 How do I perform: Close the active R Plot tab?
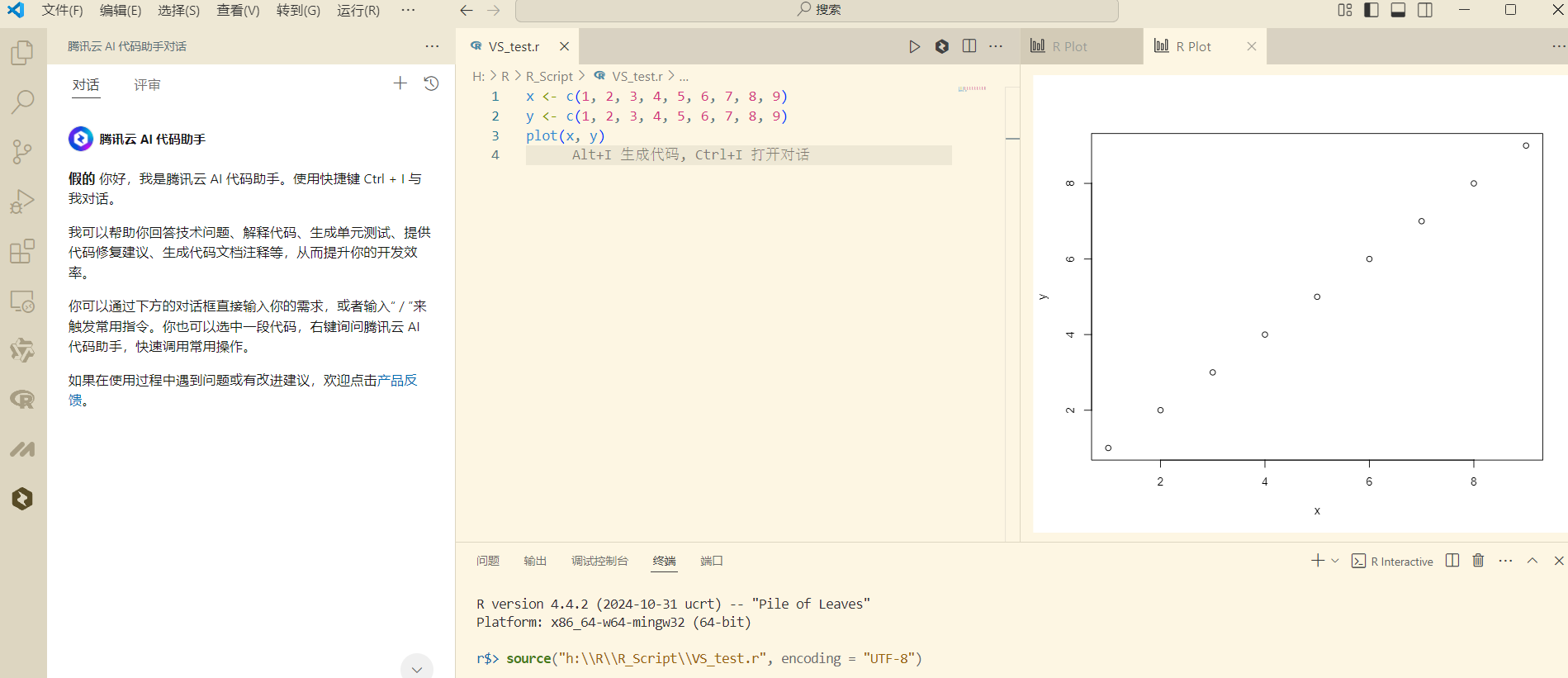[1252, 46]
